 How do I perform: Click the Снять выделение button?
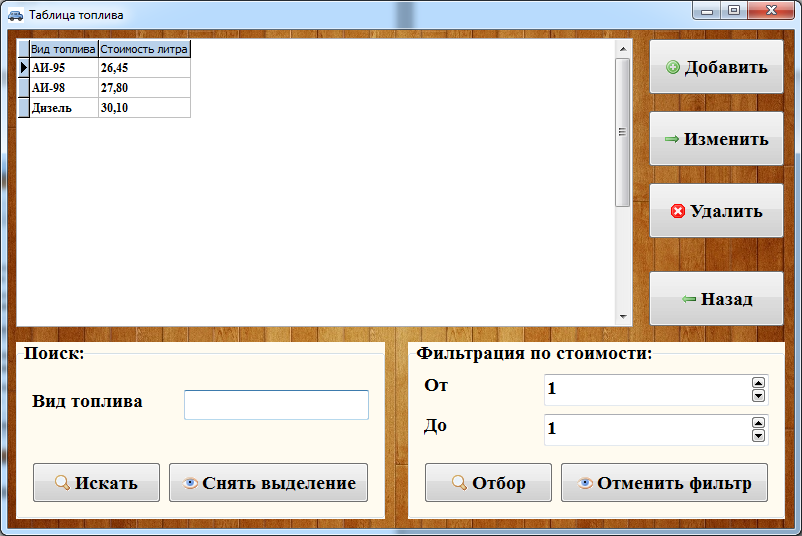(269, 482)
